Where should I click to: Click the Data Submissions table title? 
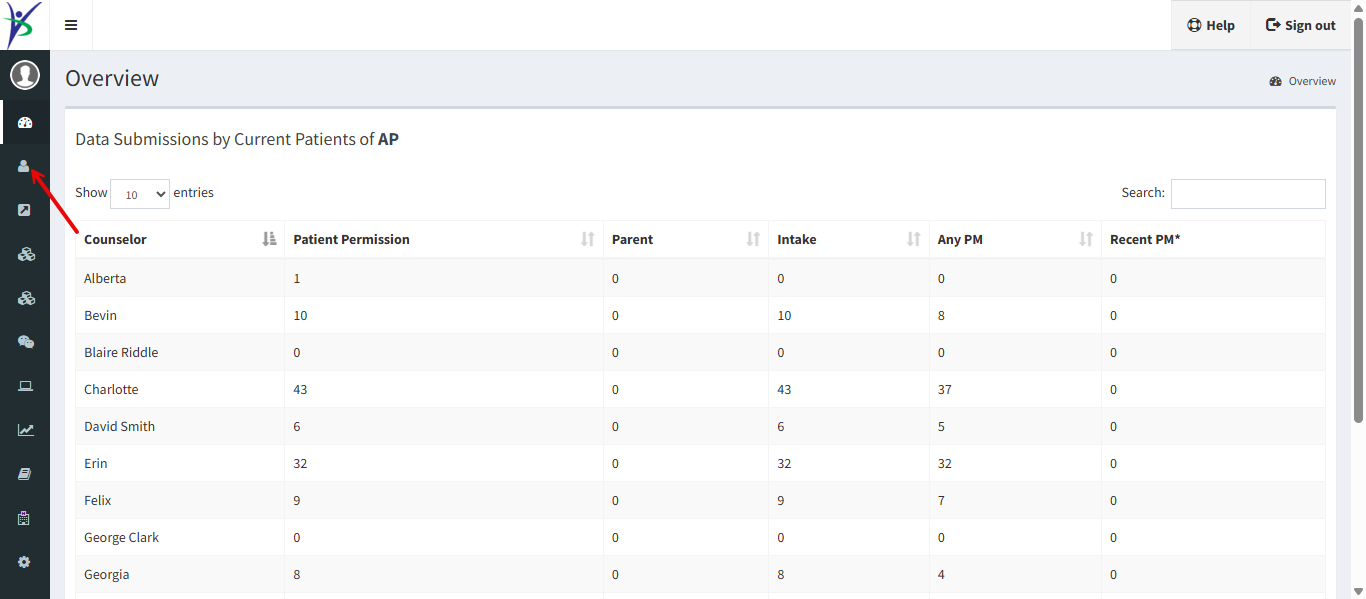pos(237,139)
